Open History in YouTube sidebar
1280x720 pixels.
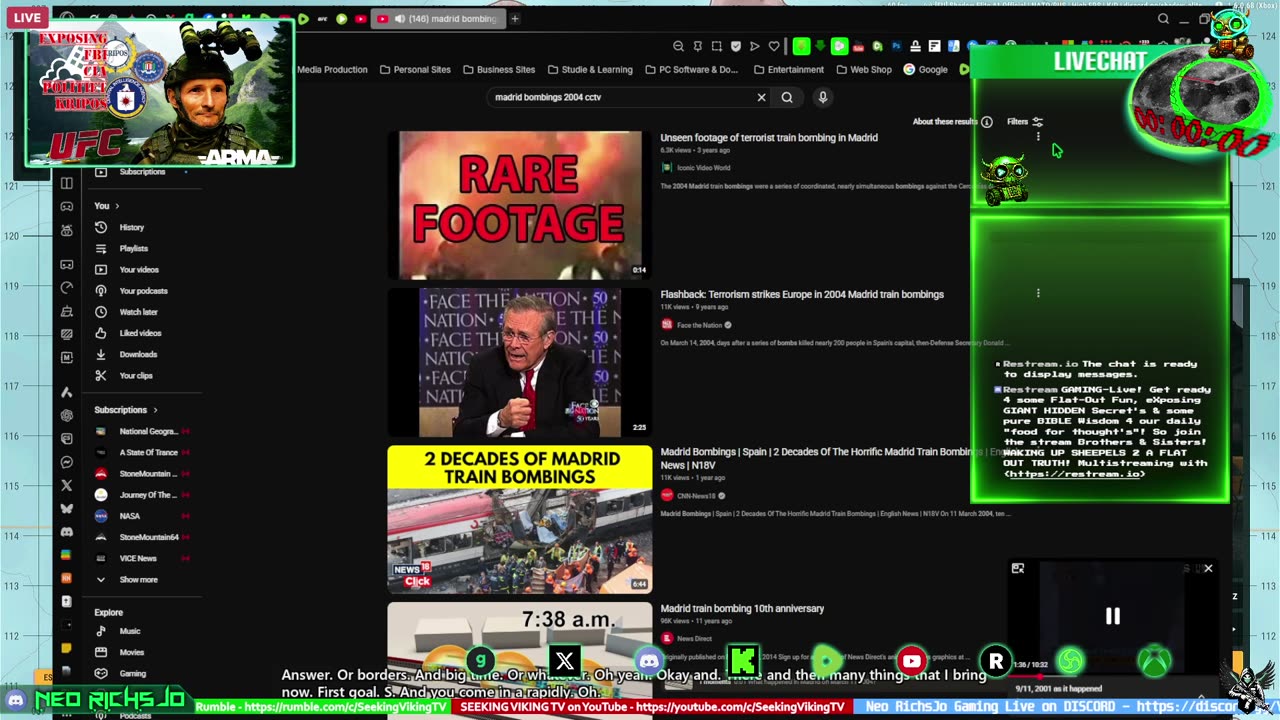pyautogui.click(x=131, y=227)
